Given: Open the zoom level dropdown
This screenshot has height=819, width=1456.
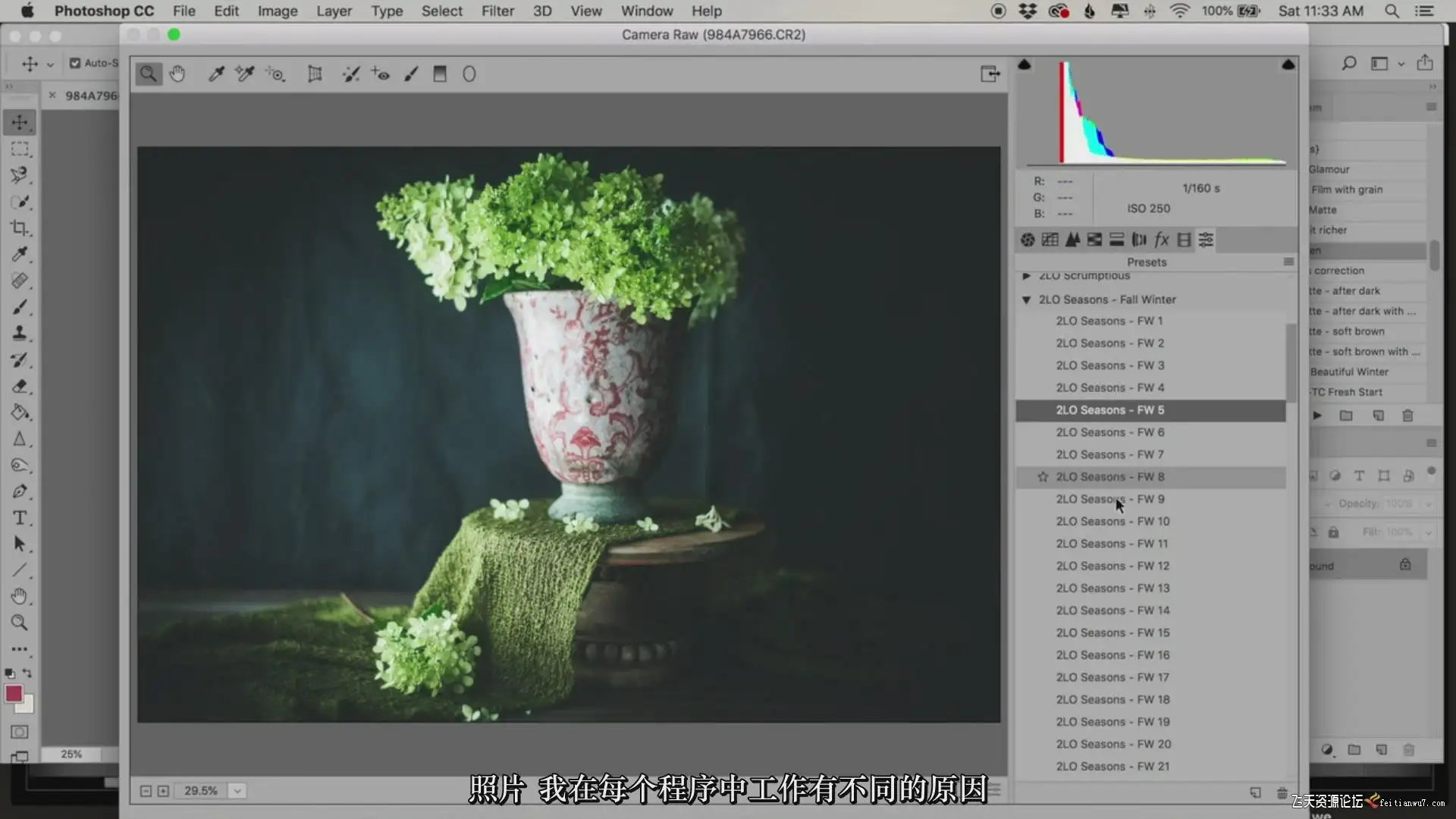Looking at the screenshot, I should point(237,791).
